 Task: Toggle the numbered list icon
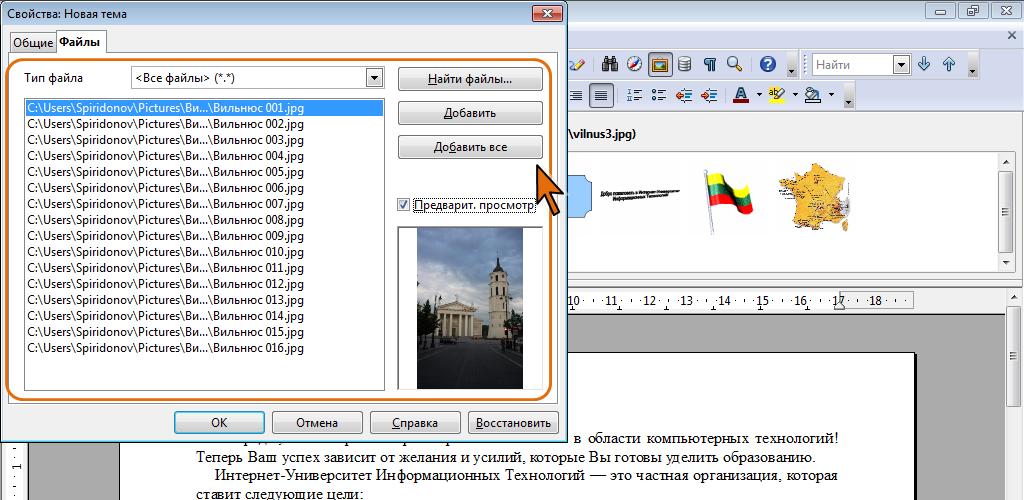632,96
